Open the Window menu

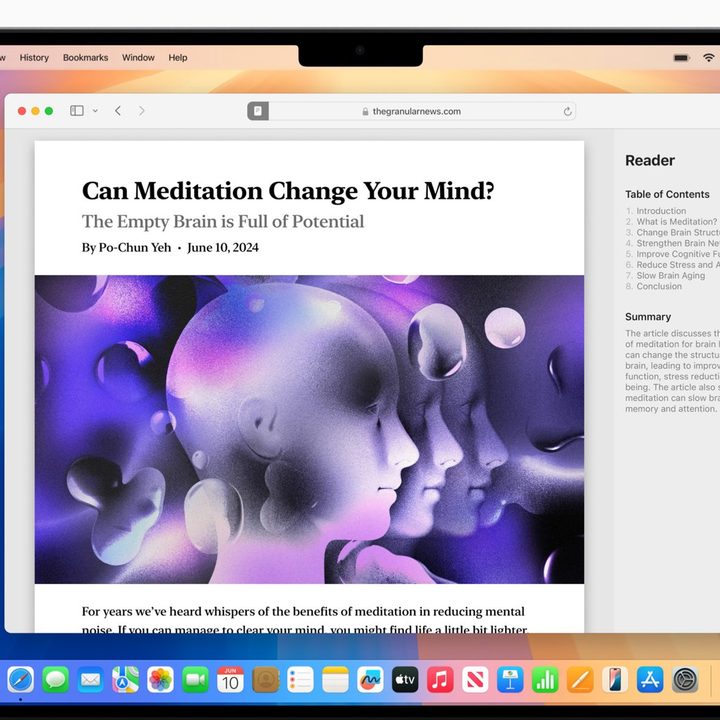(x=138, y=57)
